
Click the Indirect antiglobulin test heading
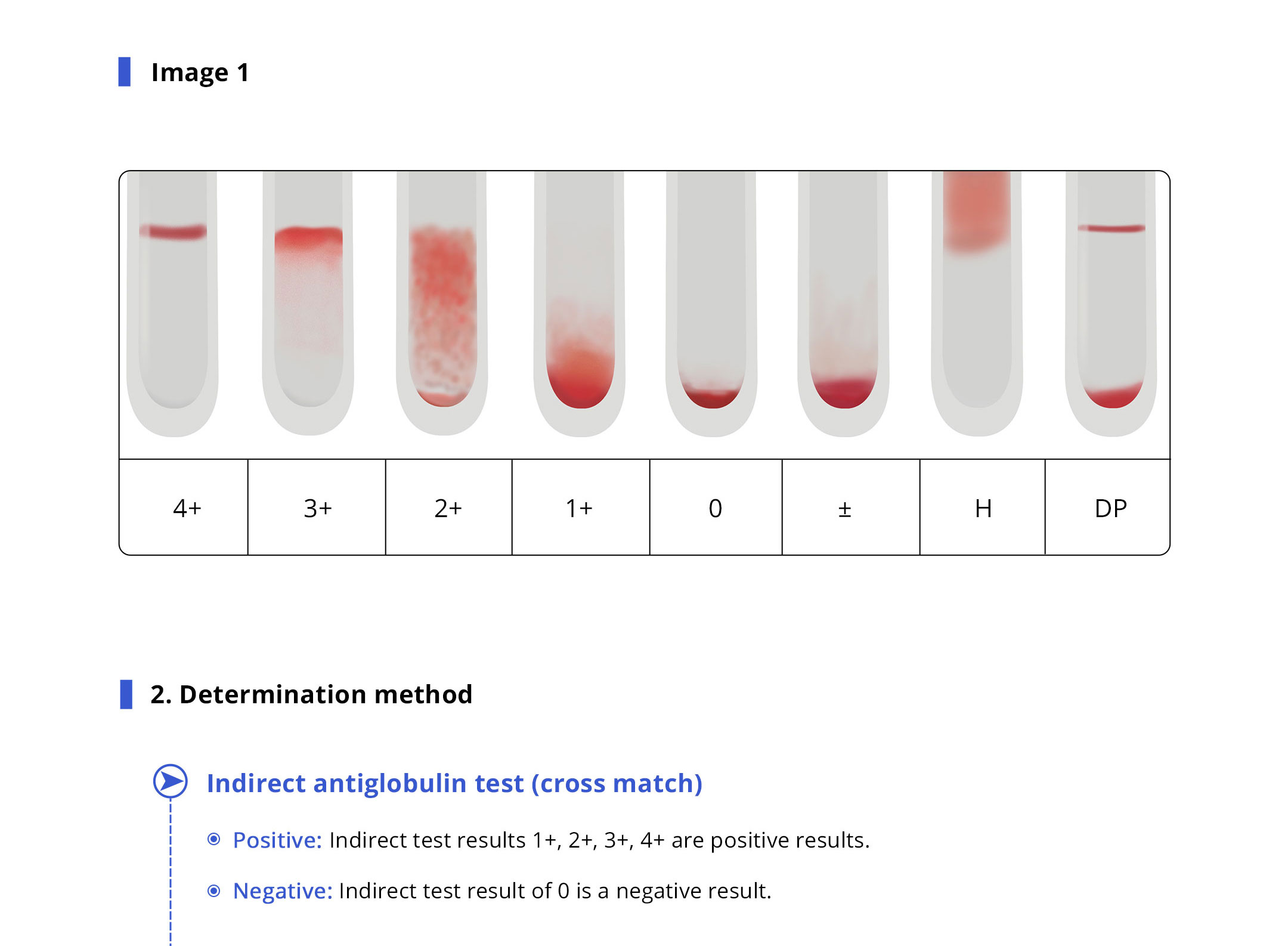pyautogui.click(x=454, y=783)
